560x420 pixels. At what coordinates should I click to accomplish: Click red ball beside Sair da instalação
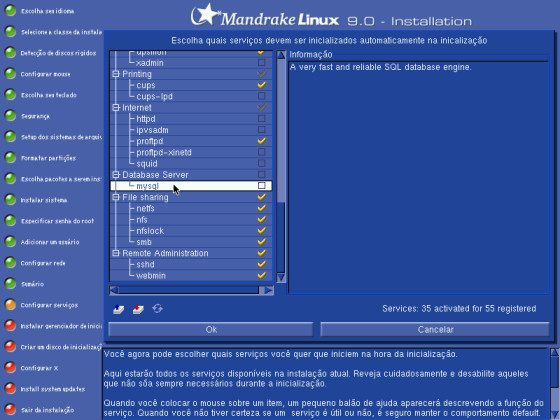click(x=10, y=410)
